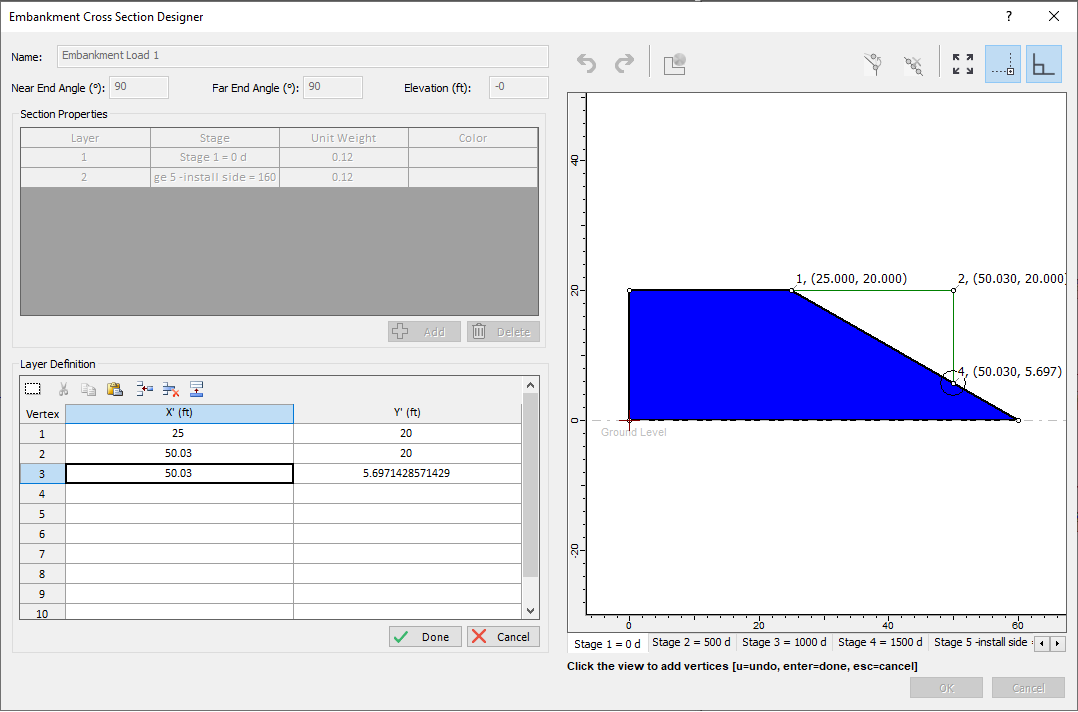
Task: Click the Done button
Action: (x=424, y=636)
